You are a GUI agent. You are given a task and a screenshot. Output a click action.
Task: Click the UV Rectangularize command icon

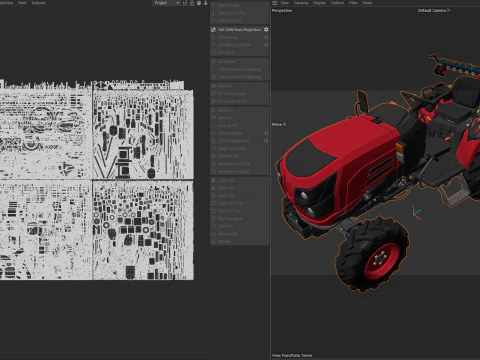pos(213,141)
